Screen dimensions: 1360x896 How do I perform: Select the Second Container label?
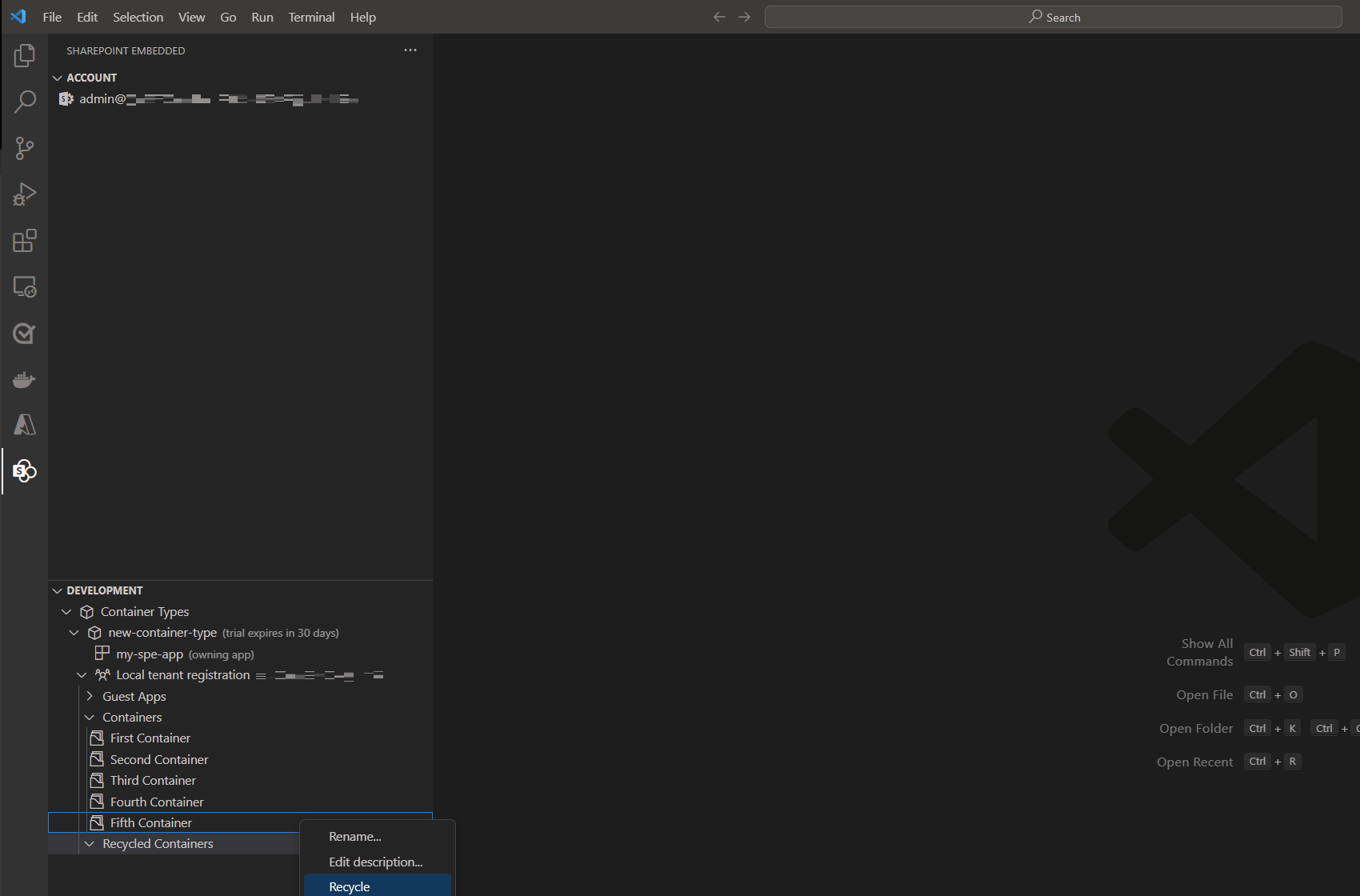(x=159, y=759)
